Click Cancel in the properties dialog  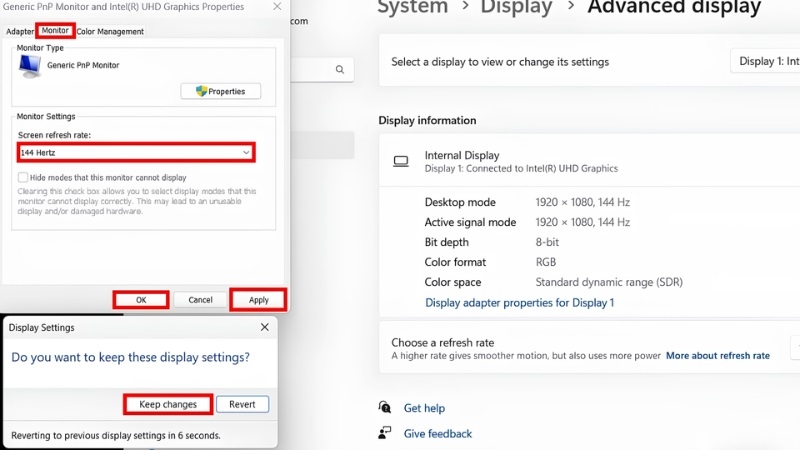200,300
